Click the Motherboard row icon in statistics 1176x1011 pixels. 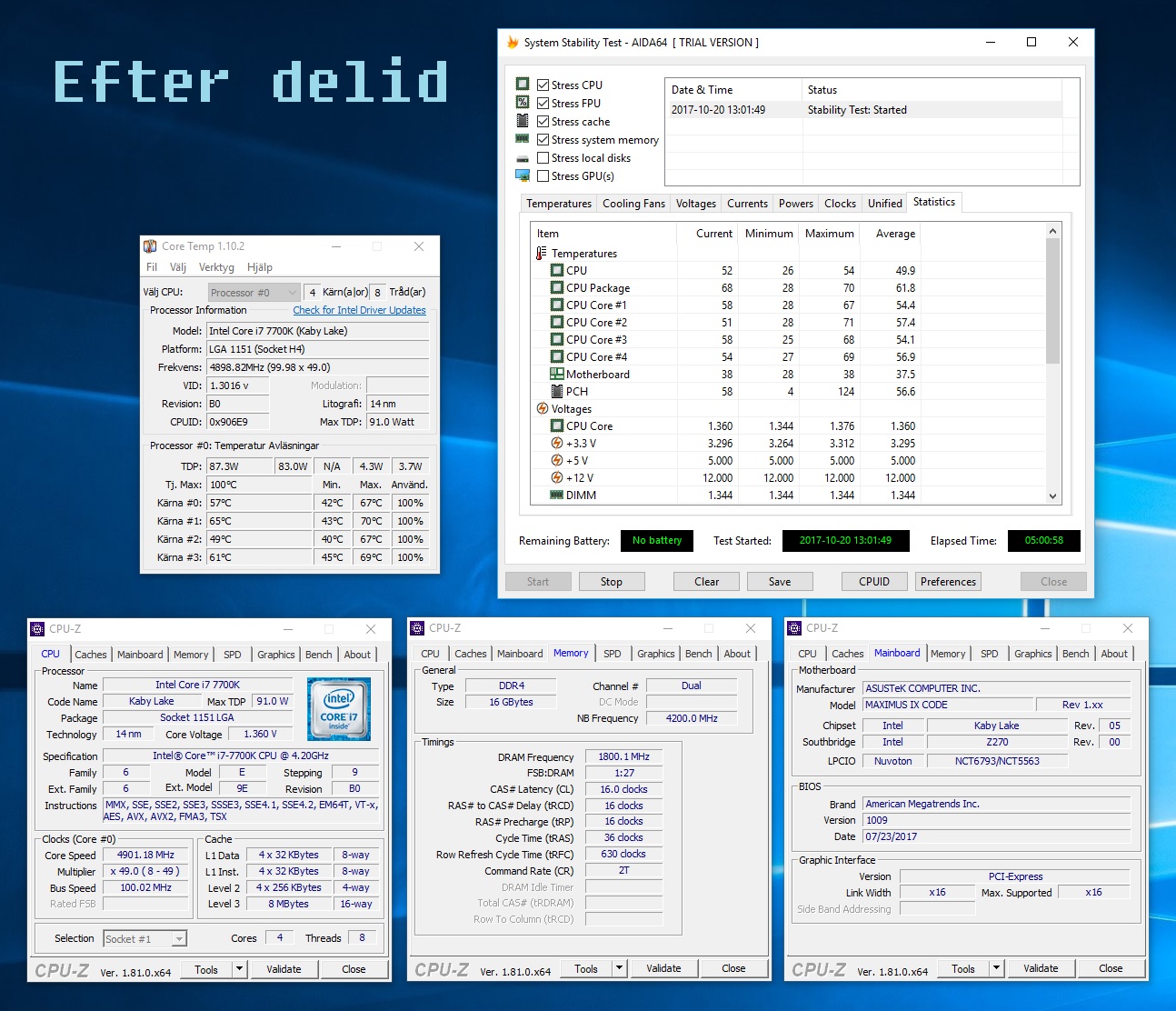[557, 374]
